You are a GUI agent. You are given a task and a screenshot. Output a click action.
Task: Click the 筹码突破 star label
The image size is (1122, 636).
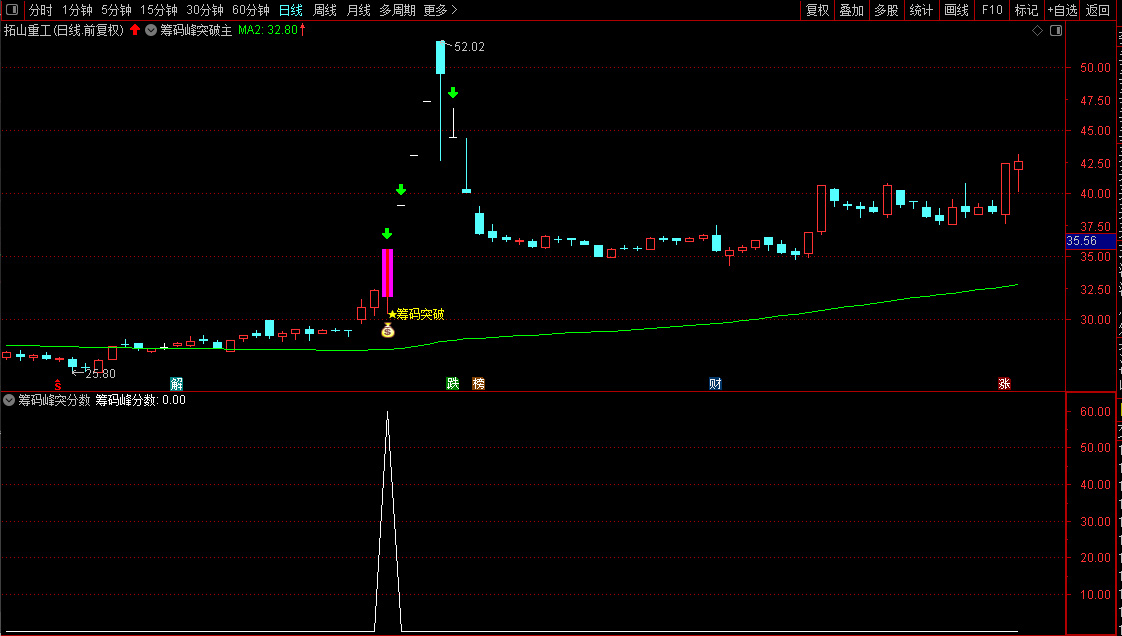point(416,314)
